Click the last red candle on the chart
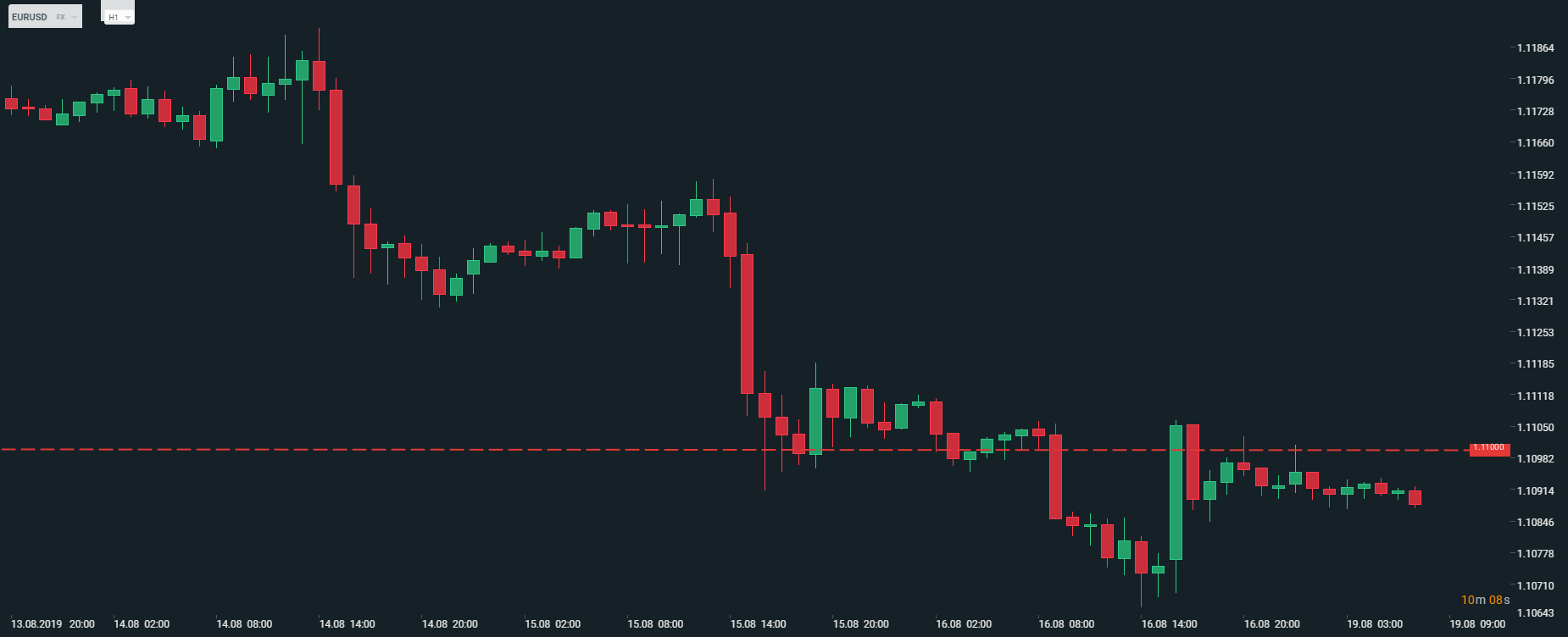The height and width of the screenshot is (637, 1568). tap(1415, 497)
